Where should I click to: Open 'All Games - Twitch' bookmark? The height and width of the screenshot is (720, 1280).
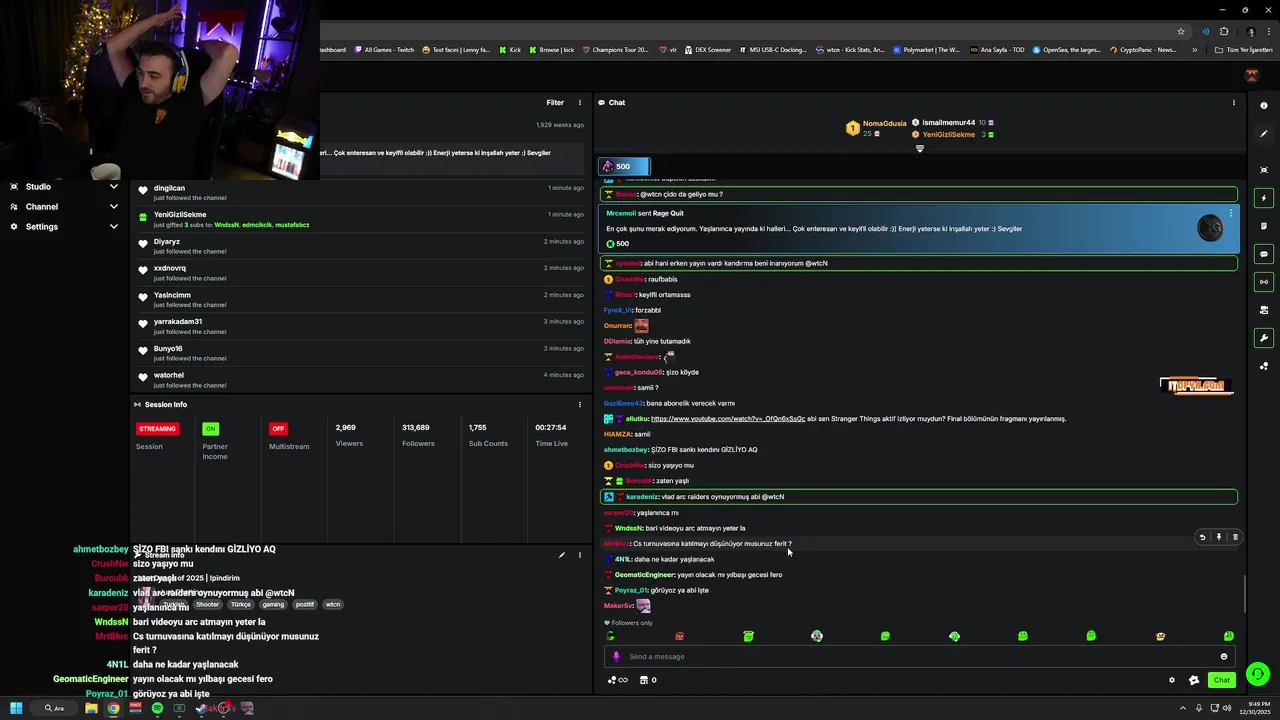(384, 50)
